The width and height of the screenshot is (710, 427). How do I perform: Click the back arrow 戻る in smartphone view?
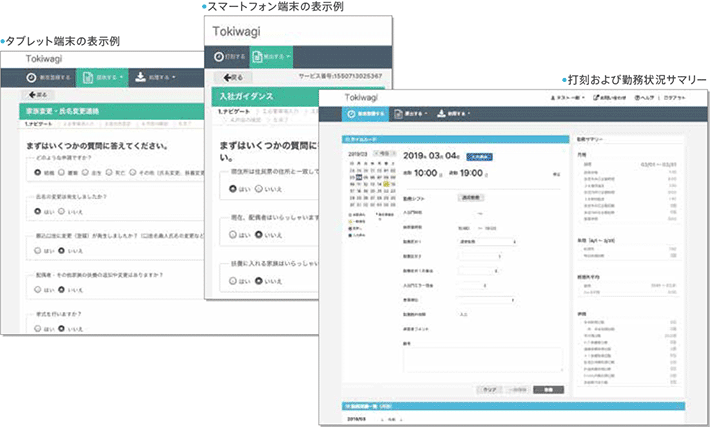click(x=233, y=76)
